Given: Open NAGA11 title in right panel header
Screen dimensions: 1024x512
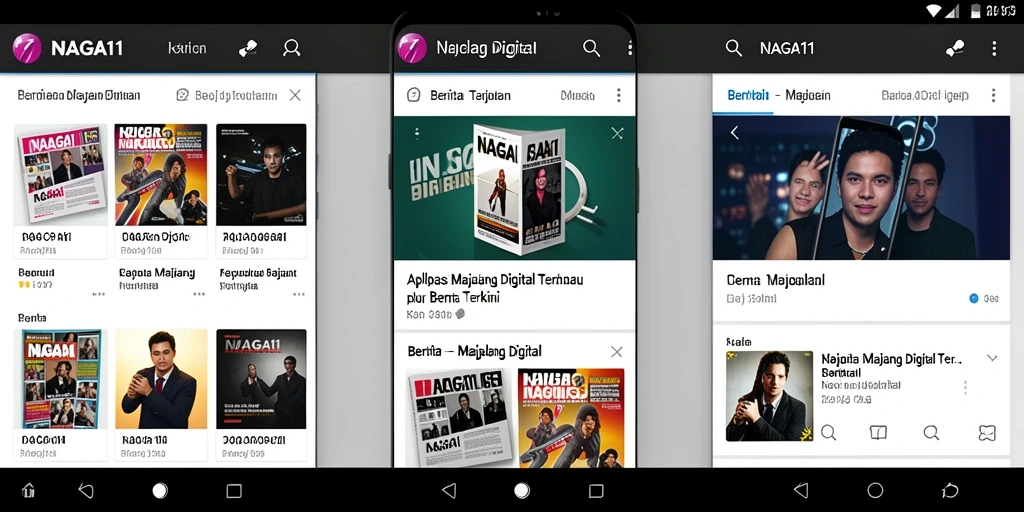Looking at the screenshot, I should click(787, 48).
